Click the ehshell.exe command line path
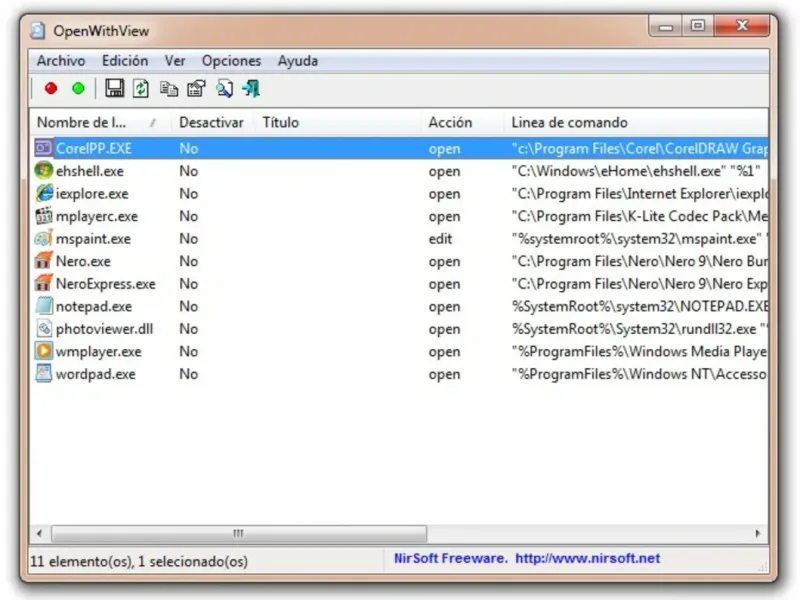 [x=636, y=171]
